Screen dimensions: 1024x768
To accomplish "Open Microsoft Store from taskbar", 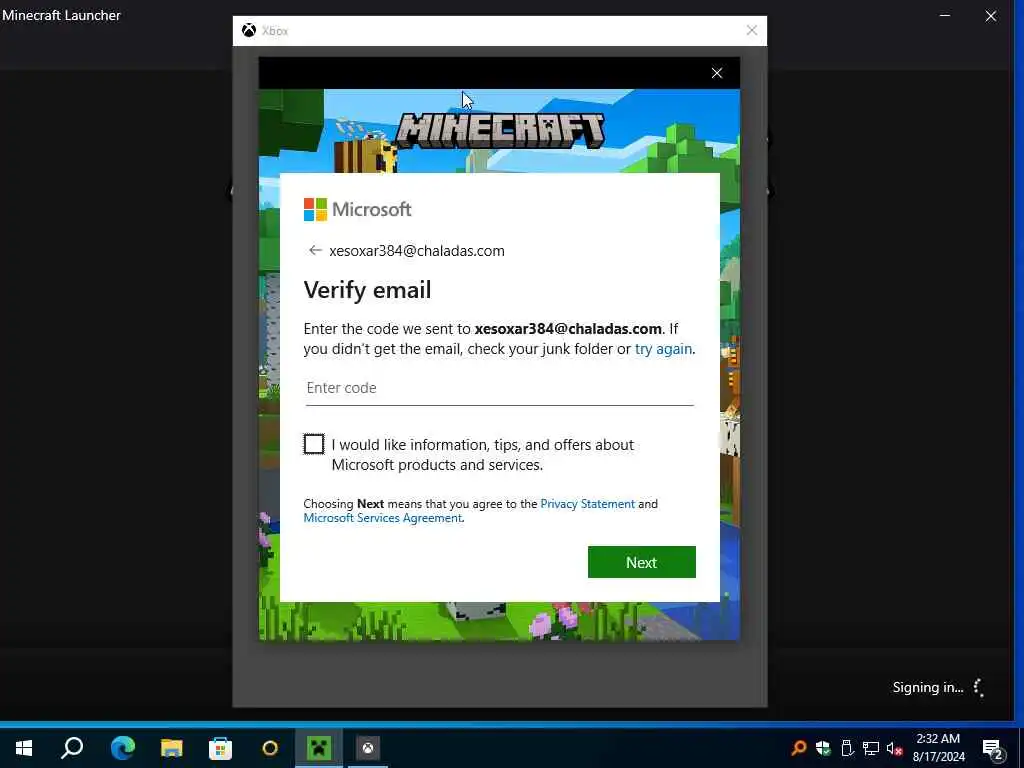I will (x=221, y=748).
